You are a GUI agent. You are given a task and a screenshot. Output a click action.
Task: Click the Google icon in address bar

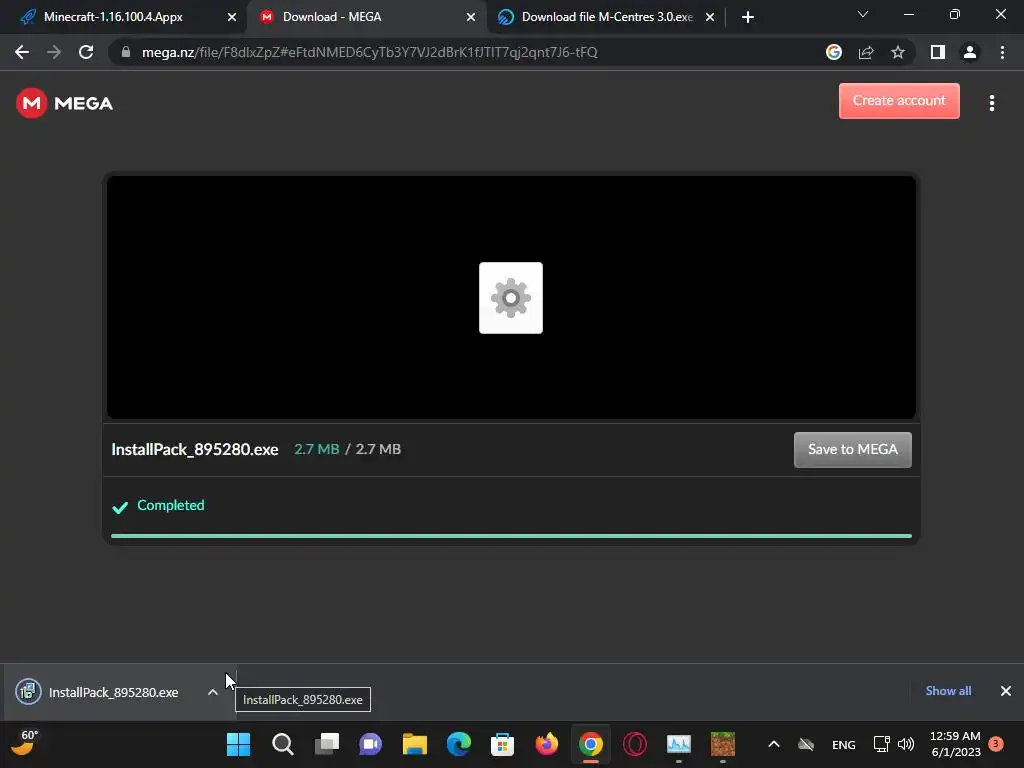click(833, 52)
